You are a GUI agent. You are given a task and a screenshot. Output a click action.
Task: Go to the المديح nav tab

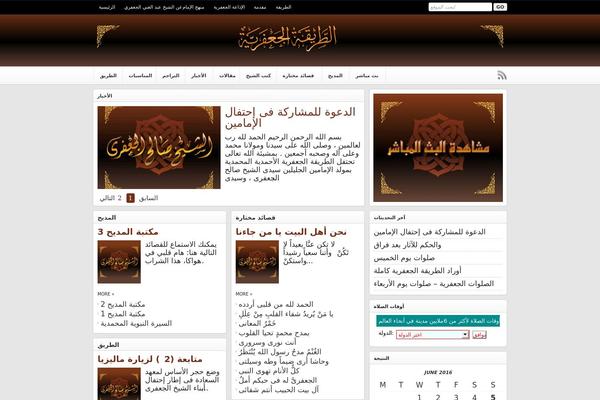click(335, 76)
